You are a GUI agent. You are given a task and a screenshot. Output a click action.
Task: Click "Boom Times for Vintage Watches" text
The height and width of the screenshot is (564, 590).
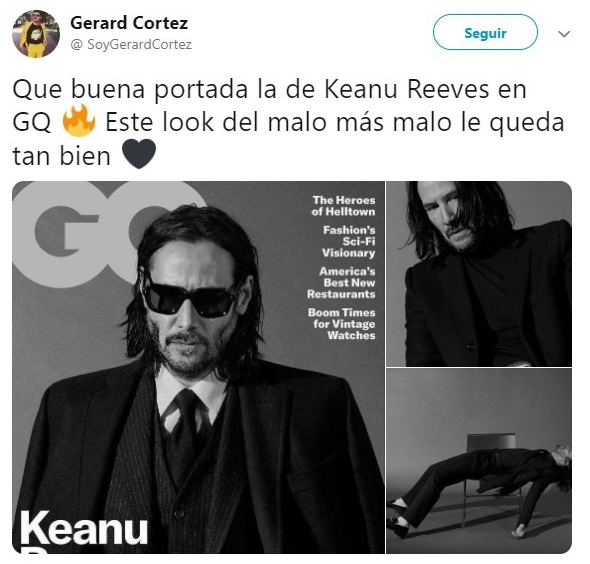[x=341, y=324]
